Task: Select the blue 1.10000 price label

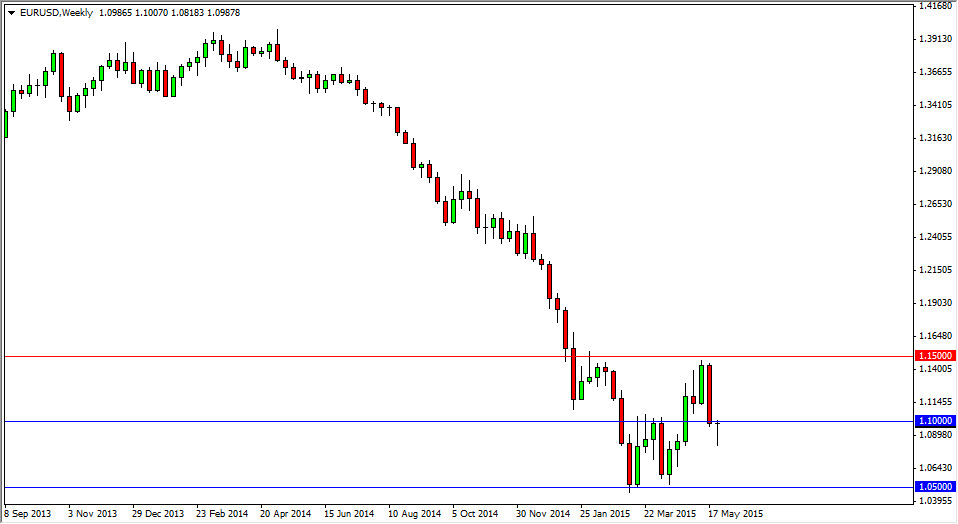Action: (x=935, y=421)
